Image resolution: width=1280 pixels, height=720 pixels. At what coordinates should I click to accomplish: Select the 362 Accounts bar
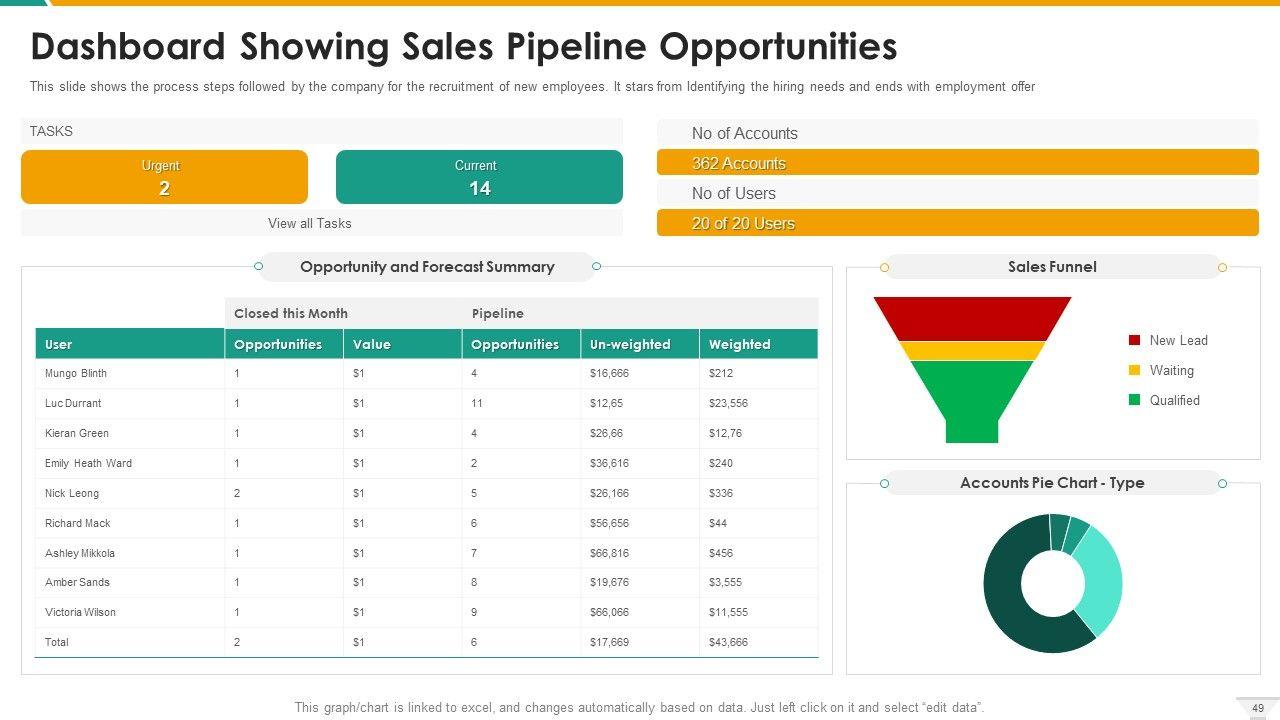click(x=957, y=163)
